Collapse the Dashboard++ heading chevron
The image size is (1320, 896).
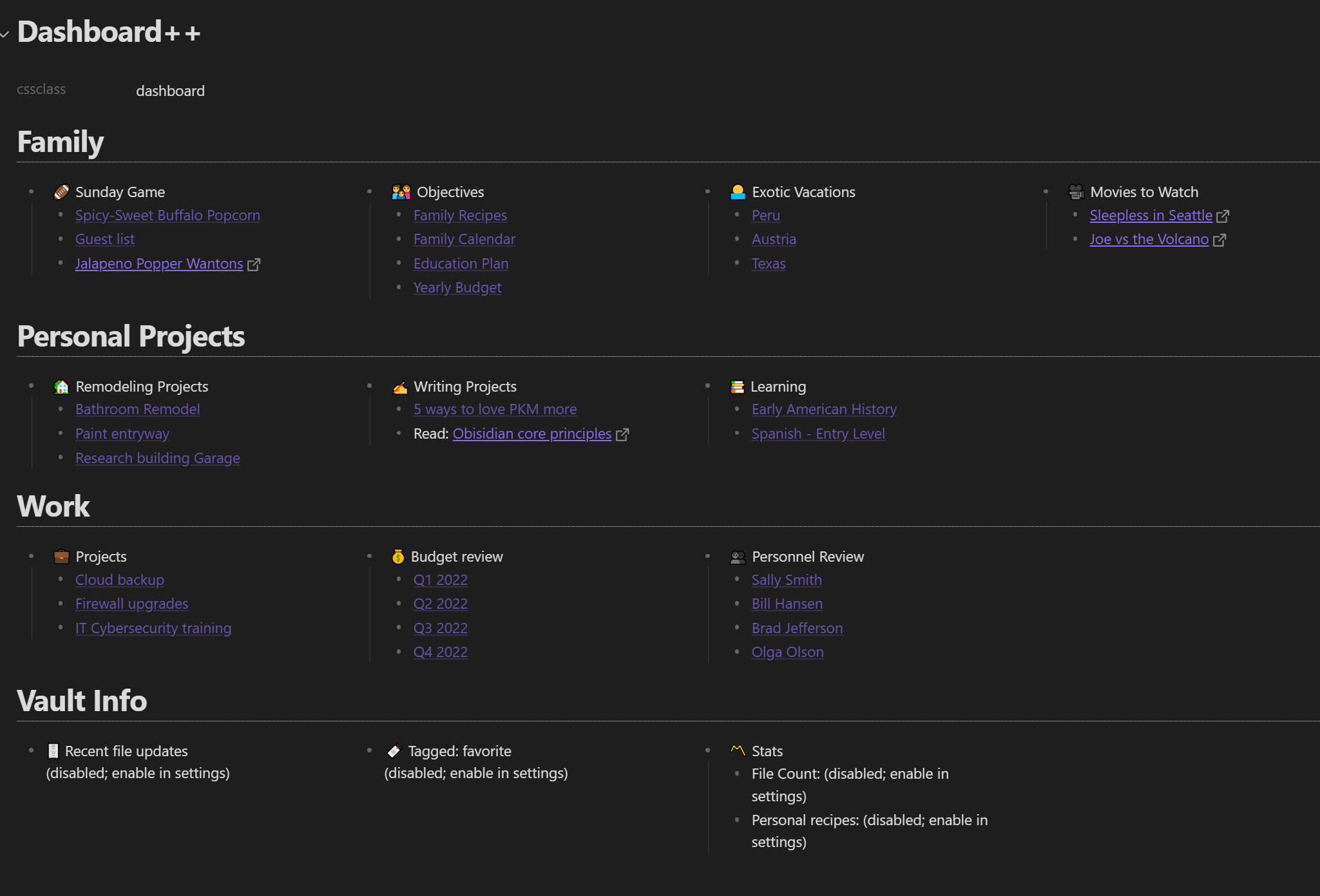5,34
